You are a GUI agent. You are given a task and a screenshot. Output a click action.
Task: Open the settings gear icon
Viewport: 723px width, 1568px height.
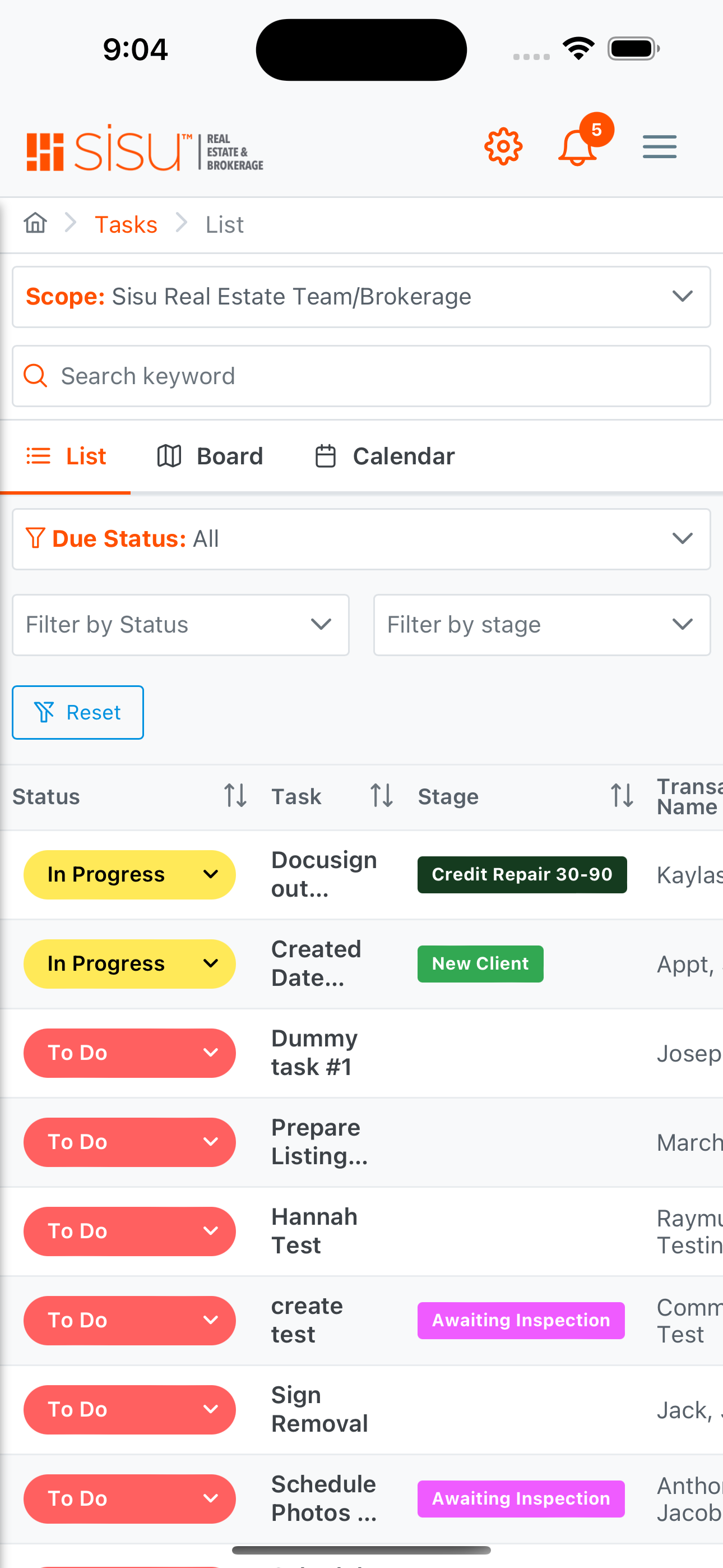(x=503, y=147)
